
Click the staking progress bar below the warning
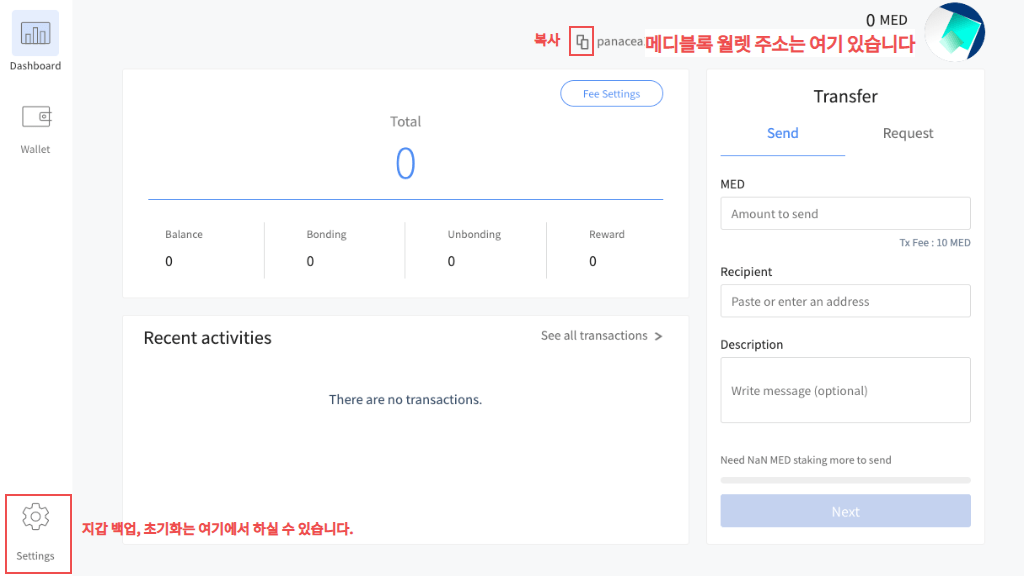point(845,480)
